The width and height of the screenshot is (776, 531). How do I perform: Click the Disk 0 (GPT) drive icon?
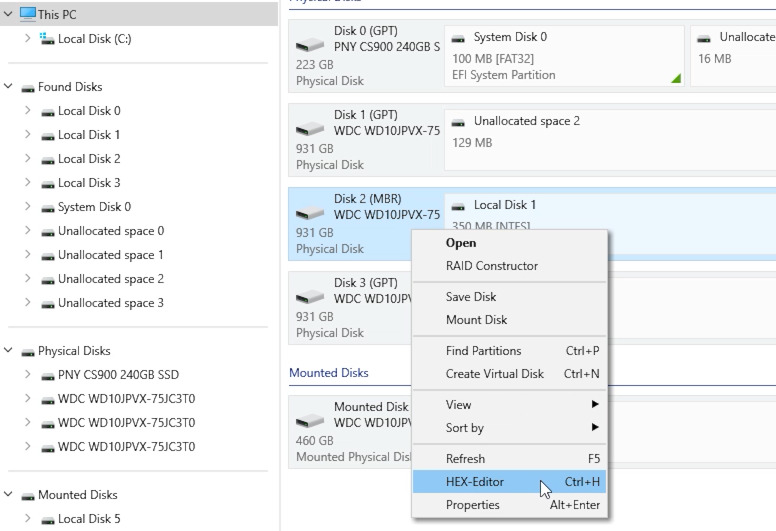pos(310,46)
